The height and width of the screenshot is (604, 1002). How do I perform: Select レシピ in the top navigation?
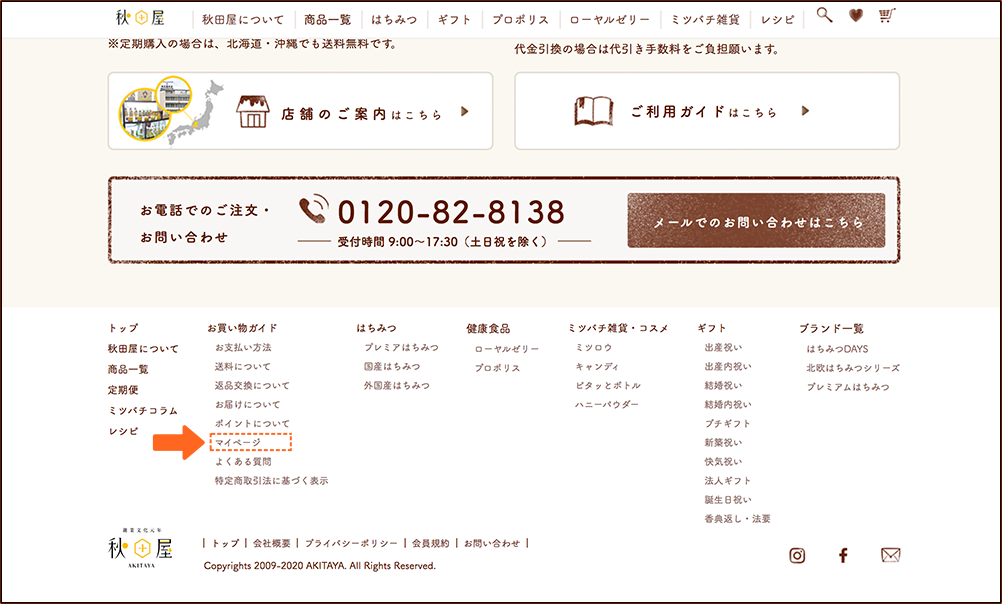click(778, 19)
